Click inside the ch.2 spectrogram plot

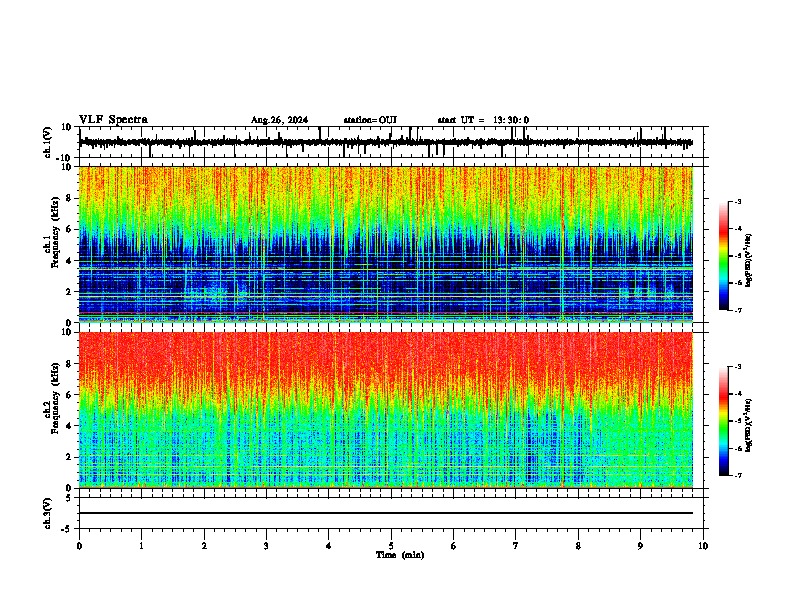(x=386, y=410)
